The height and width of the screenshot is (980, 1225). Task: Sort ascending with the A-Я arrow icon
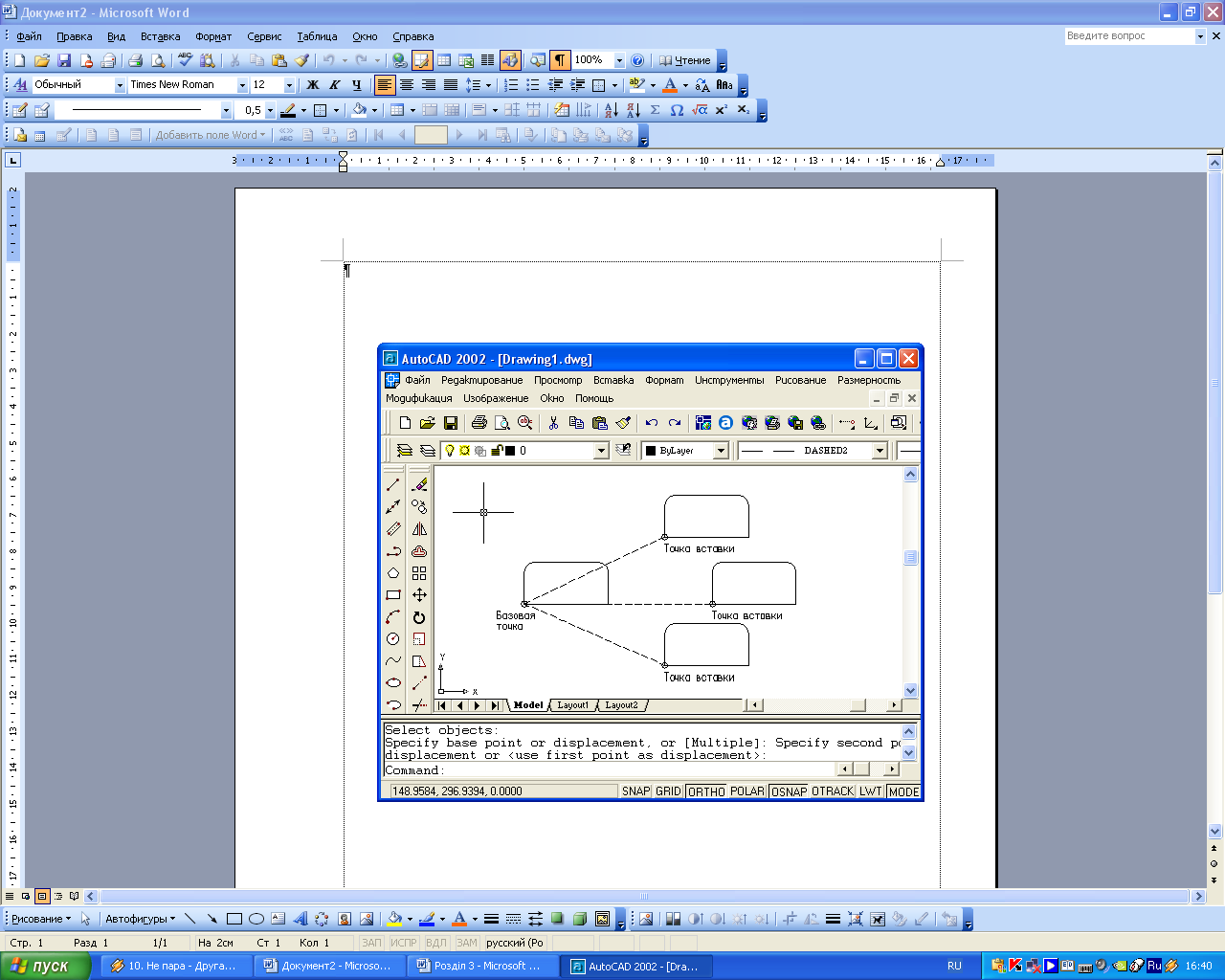pyautogui.click(x=612, y=110)
